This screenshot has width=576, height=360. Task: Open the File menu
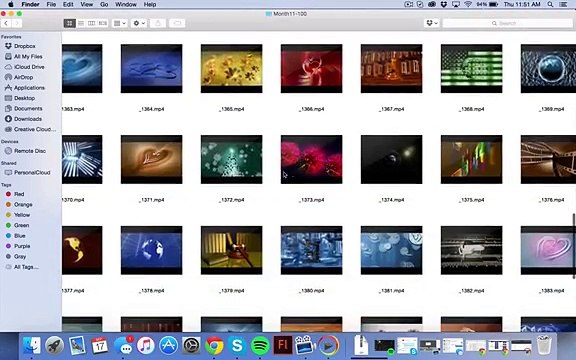coord(51,4)
